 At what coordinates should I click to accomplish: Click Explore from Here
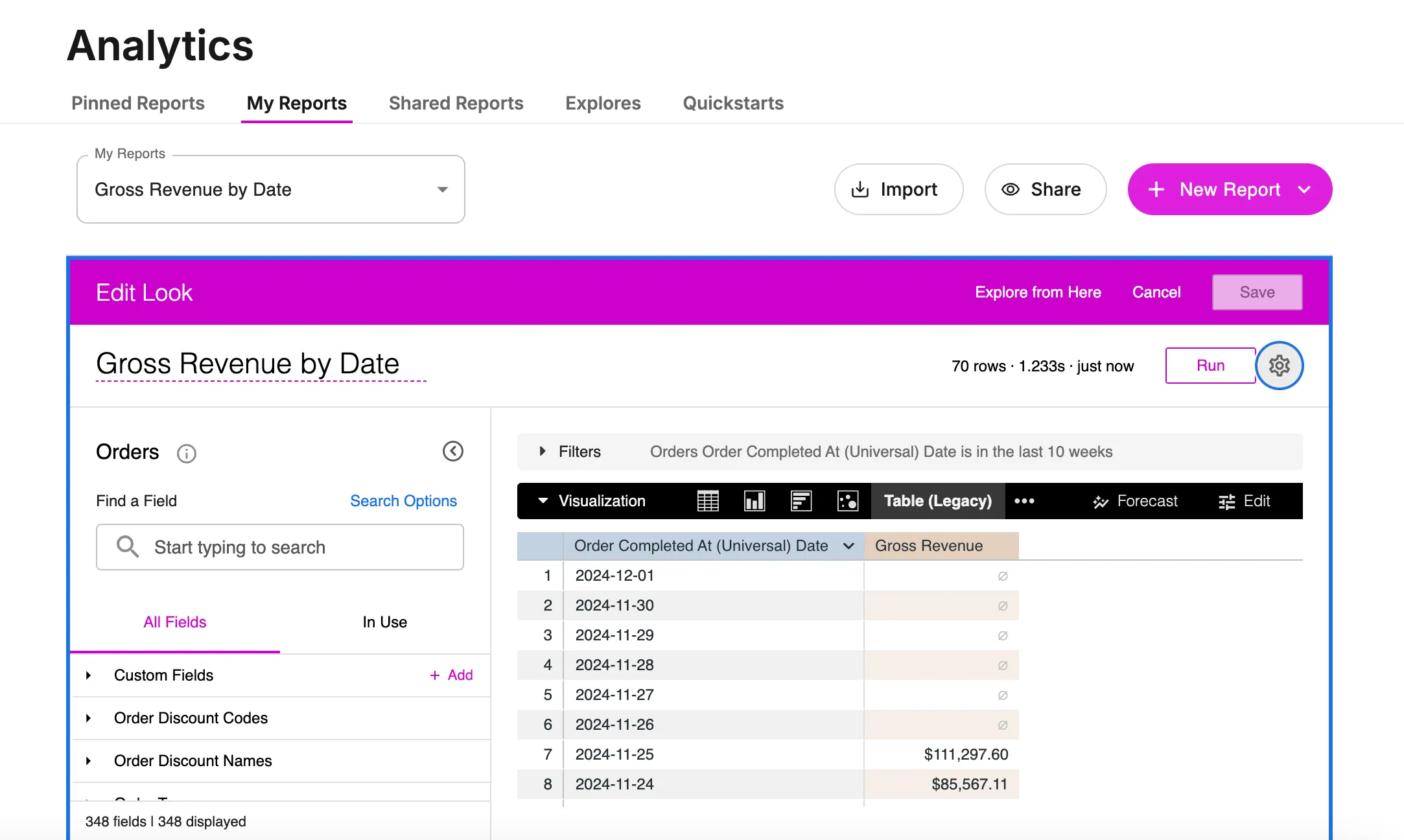(x=1038, y=292)
